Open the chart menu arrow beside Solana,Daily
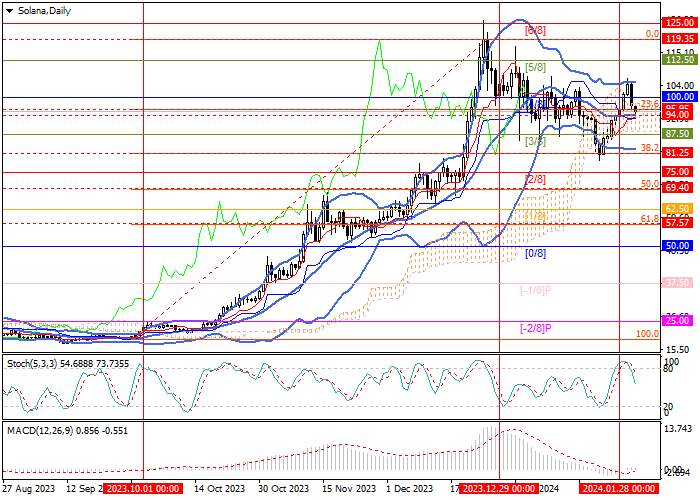Image resolution: width=700 pixels, height=500 pixels. [x=9, y=11]
